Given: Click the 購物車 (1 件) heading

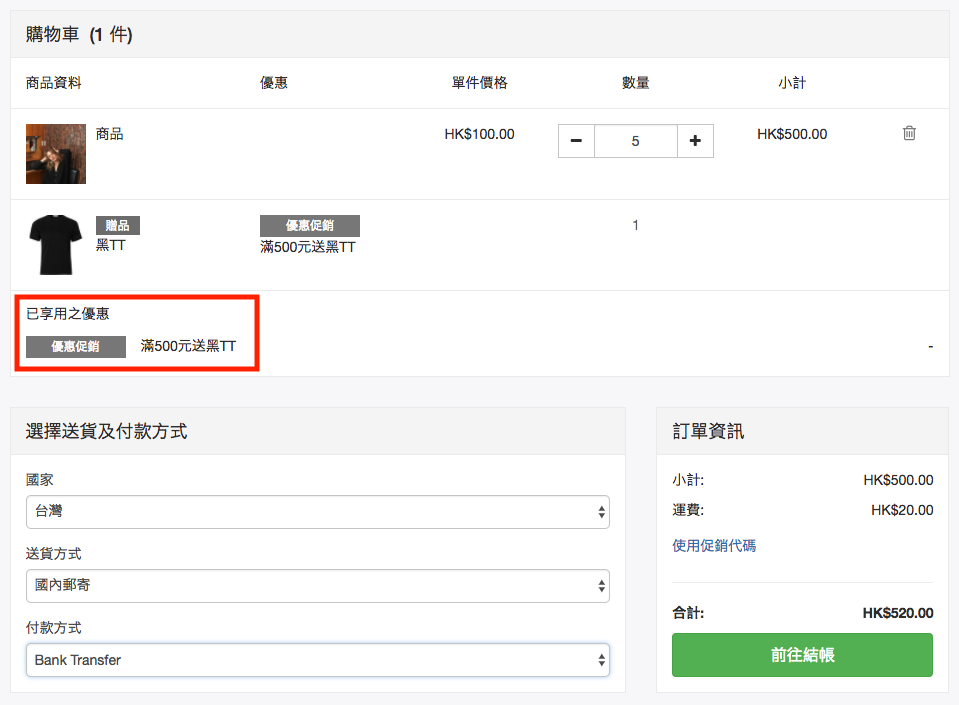Looking at the screenshot, I should (x=79, y=34).
